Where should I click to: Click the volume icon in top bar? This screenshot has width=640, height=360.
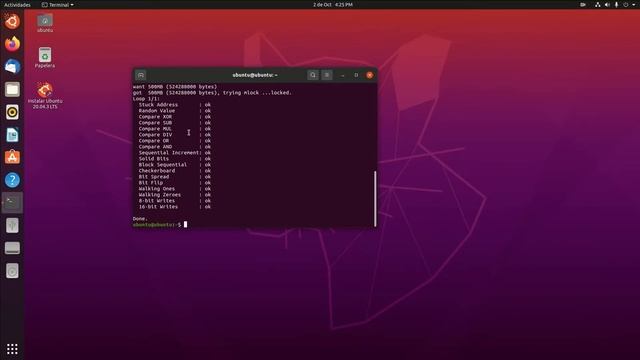607,5
